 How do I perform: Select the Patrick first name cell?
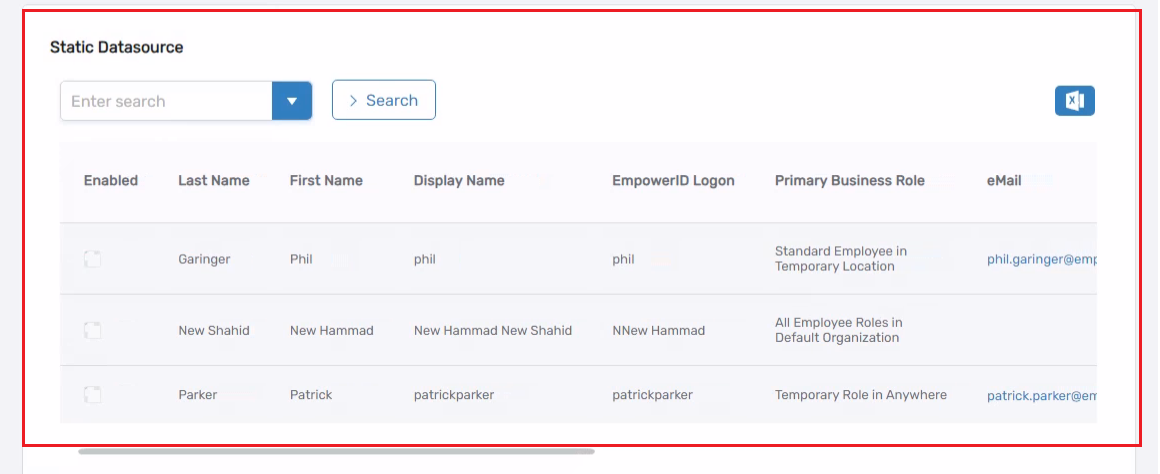click(311, 395)
